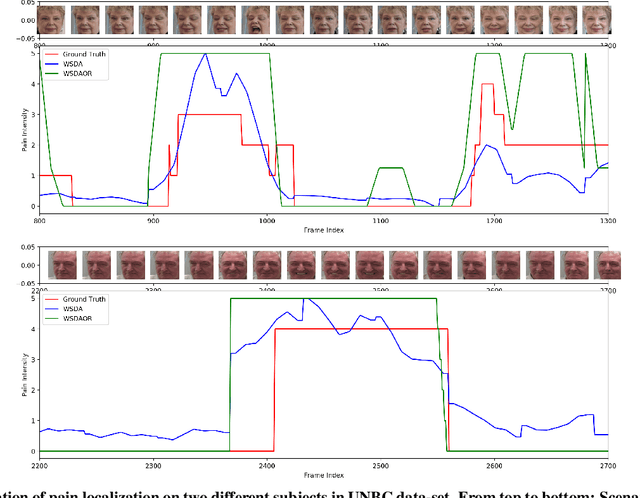Click the Frame Index label under top chart
This screenshot has height=498, width=640.
[x=324, y=230]
